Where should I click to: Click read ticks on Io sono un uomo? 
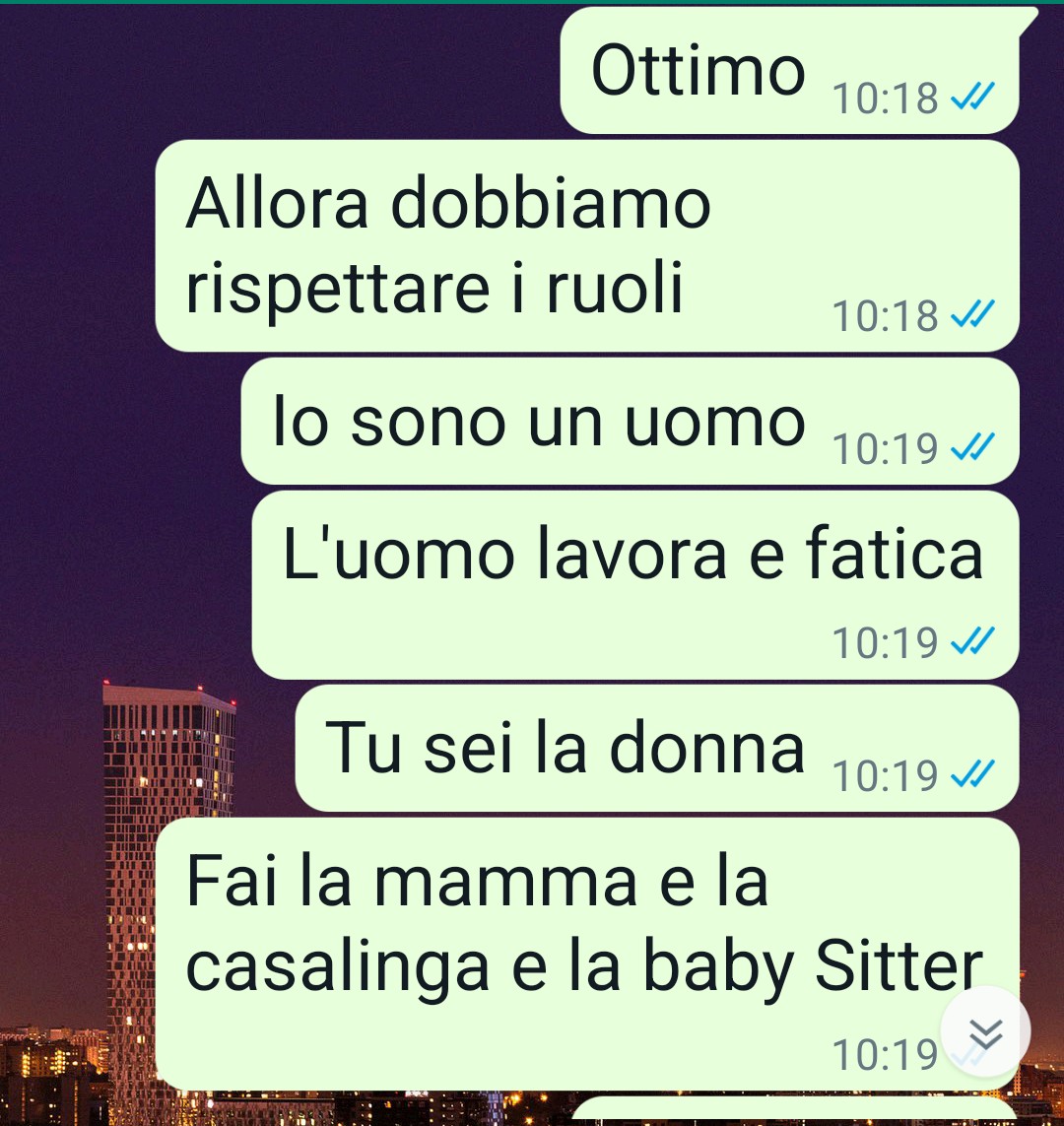click(972, 446)
